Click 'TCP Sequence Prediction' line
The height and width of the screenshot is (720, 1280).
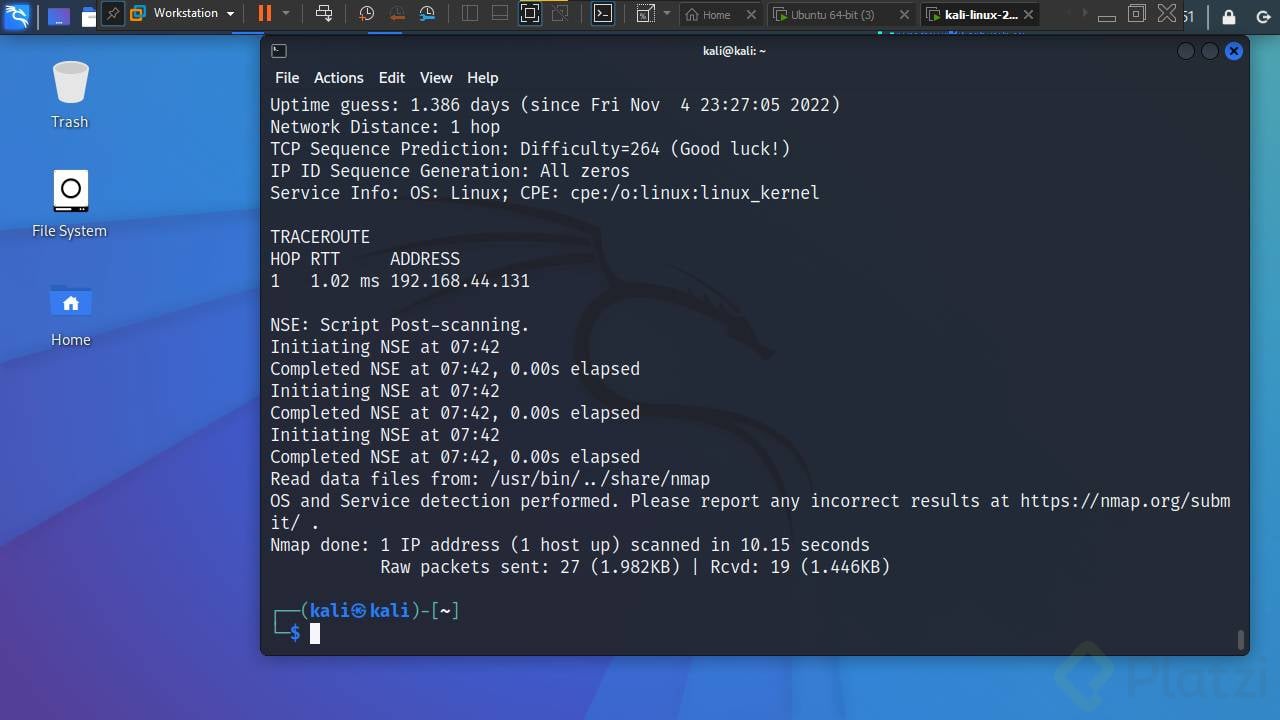tap(530, 149)
